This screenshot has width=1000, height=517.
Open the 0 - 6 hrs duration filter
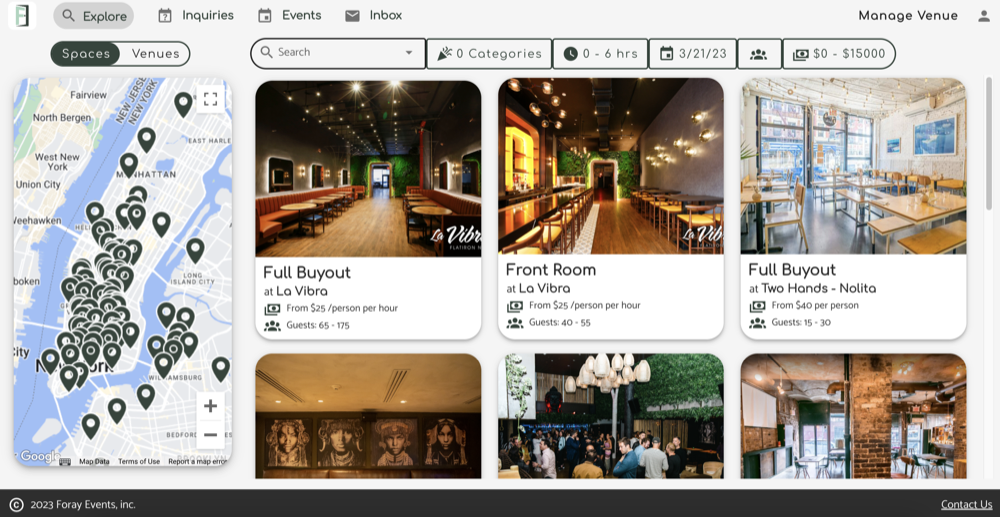click(x=600, y=54)
